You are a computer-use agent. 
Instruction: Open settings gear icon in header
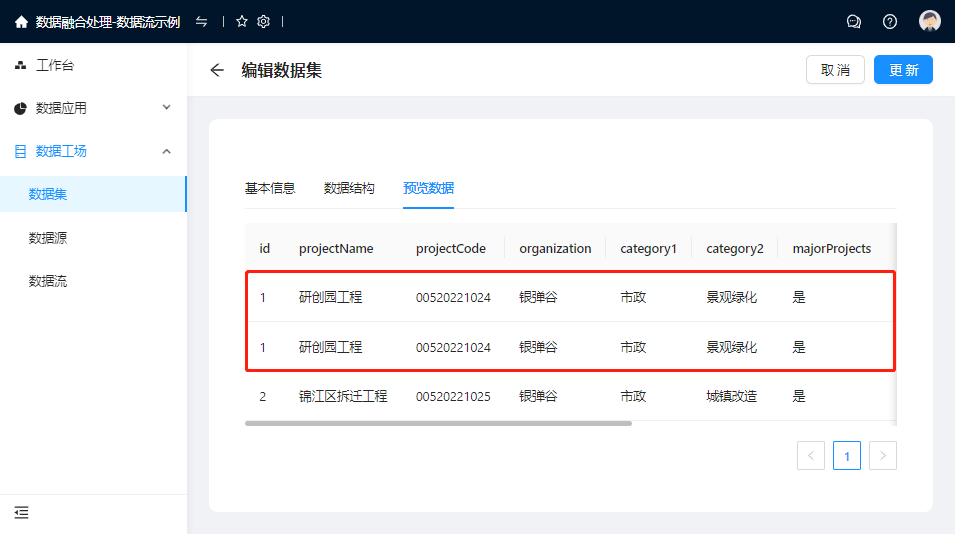point(264,22)
